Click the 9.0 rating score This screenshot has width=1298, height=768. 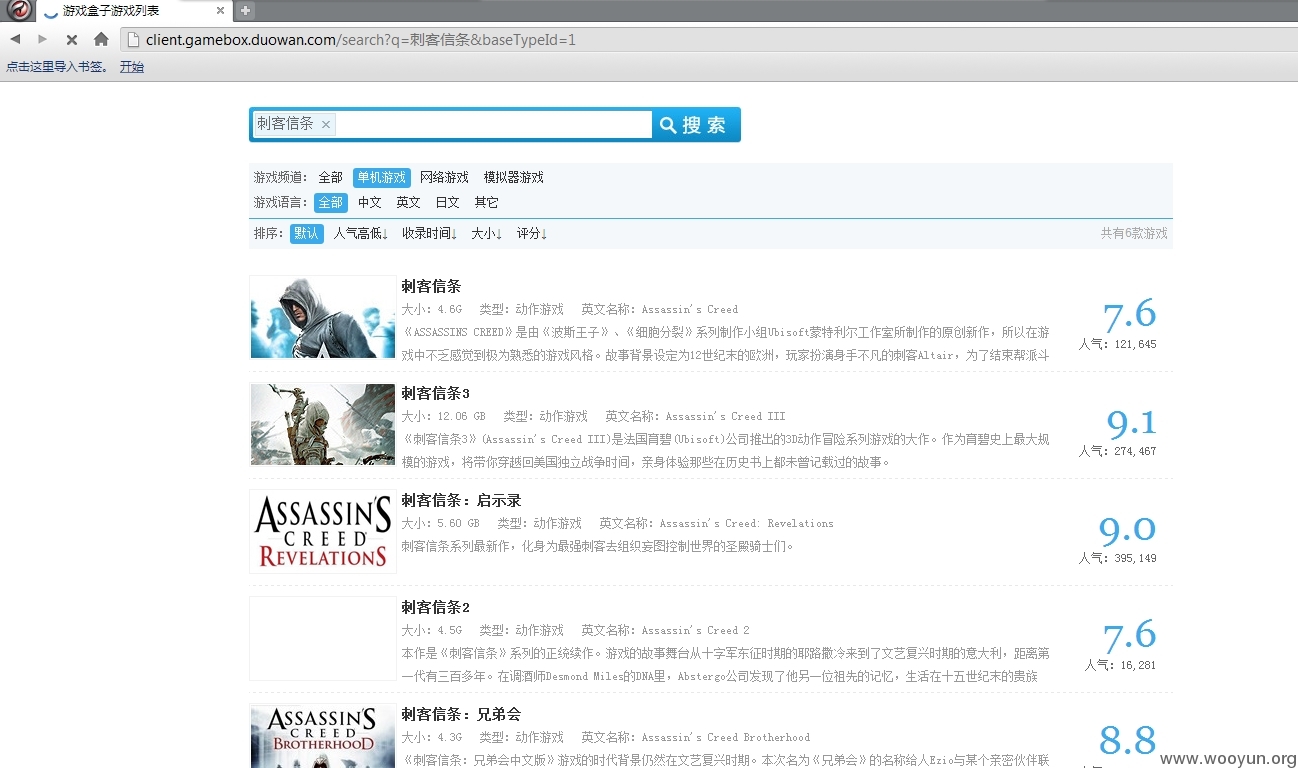(1127, 530)
